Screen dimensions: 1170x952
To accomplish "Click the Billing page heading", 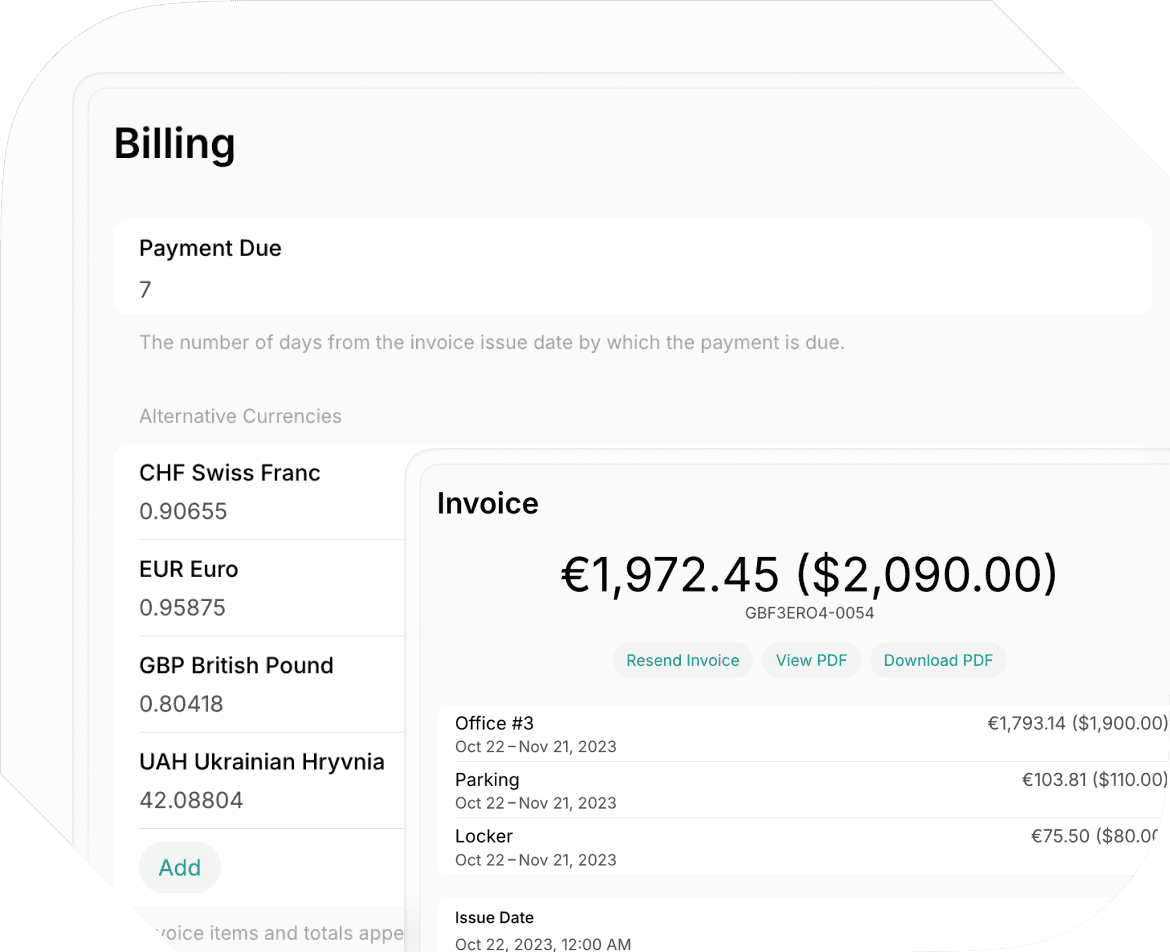I will [175, 143].
